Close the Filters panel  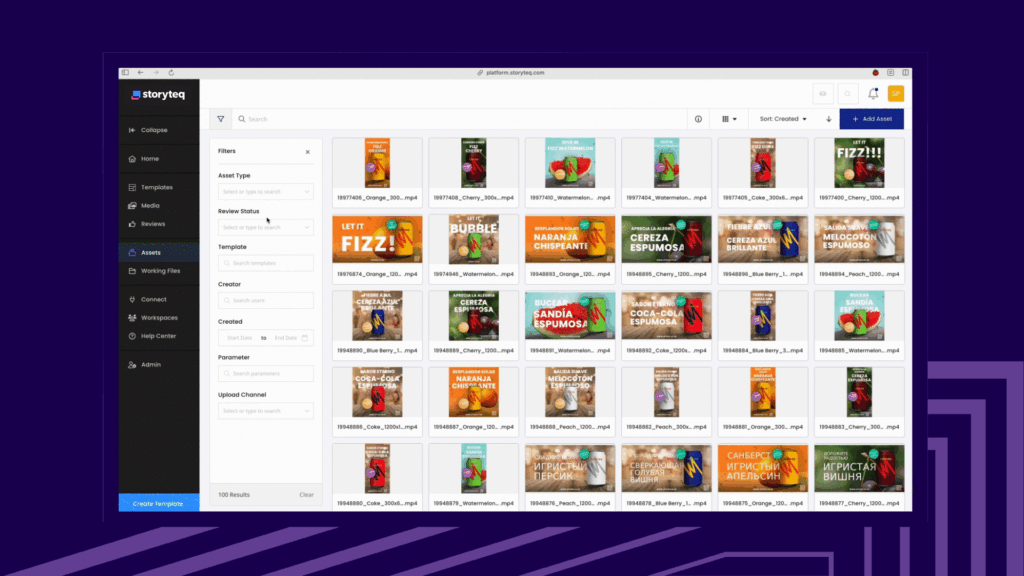point(308,152)
